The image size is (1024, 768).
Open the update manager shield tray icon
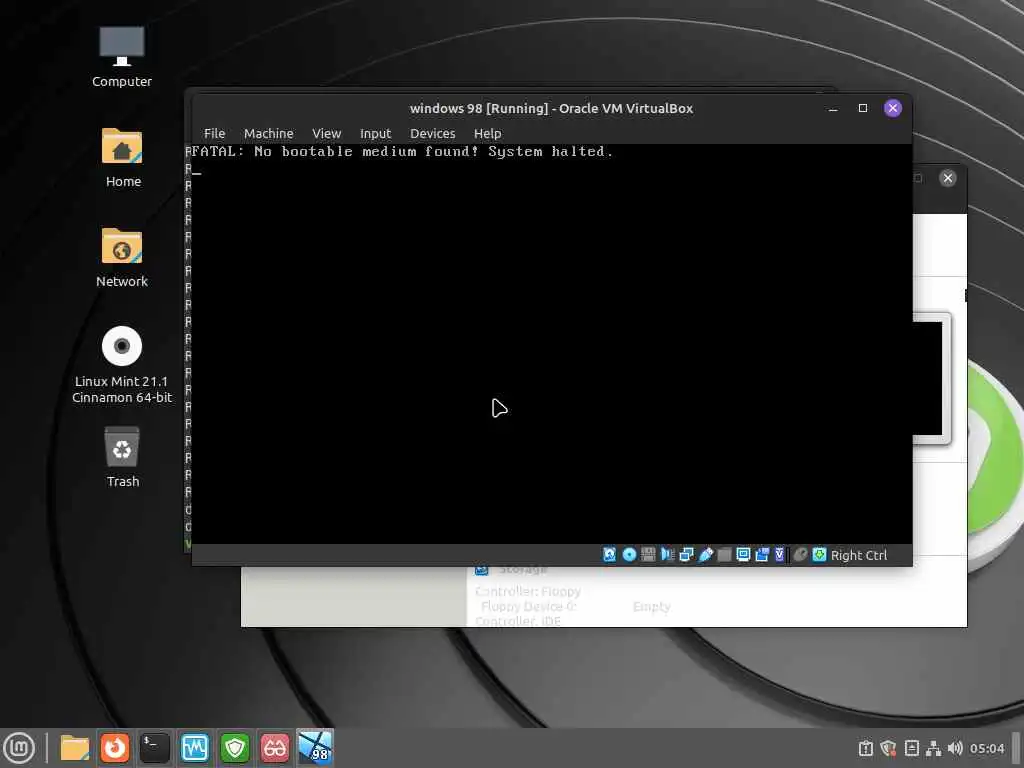888,748
